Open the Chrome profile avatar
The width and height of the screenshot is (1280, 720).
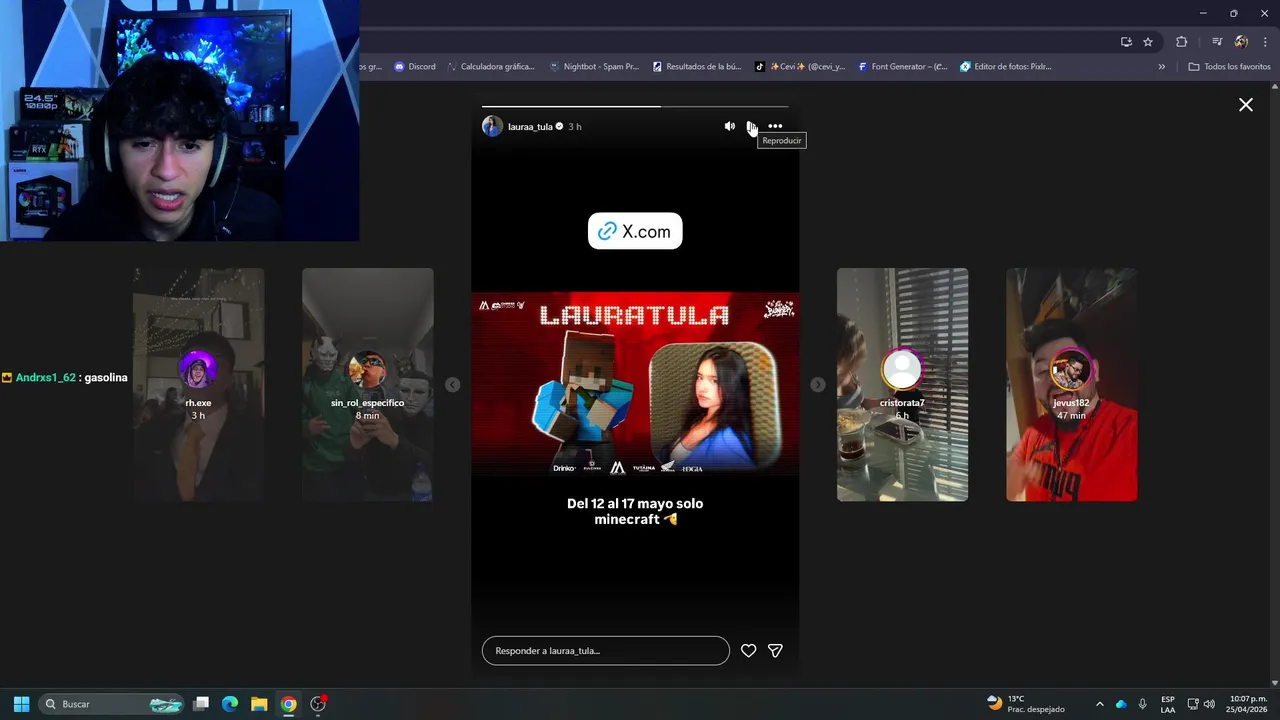point(1241,42)
